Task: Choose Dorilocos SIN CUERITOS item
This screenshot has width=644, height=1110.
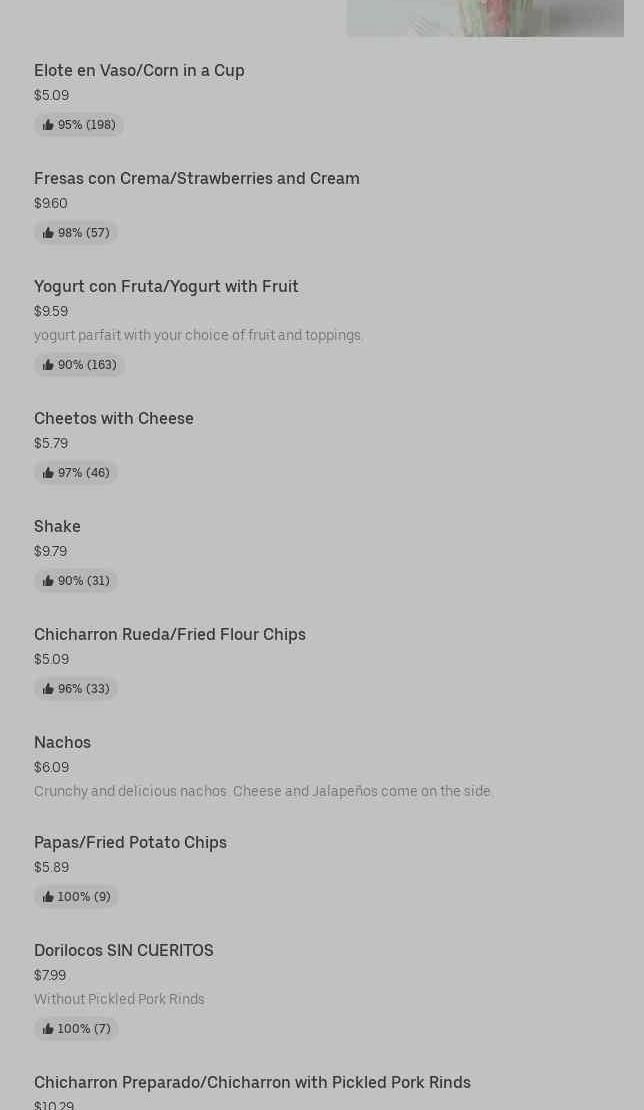Action: coord(124,950)
